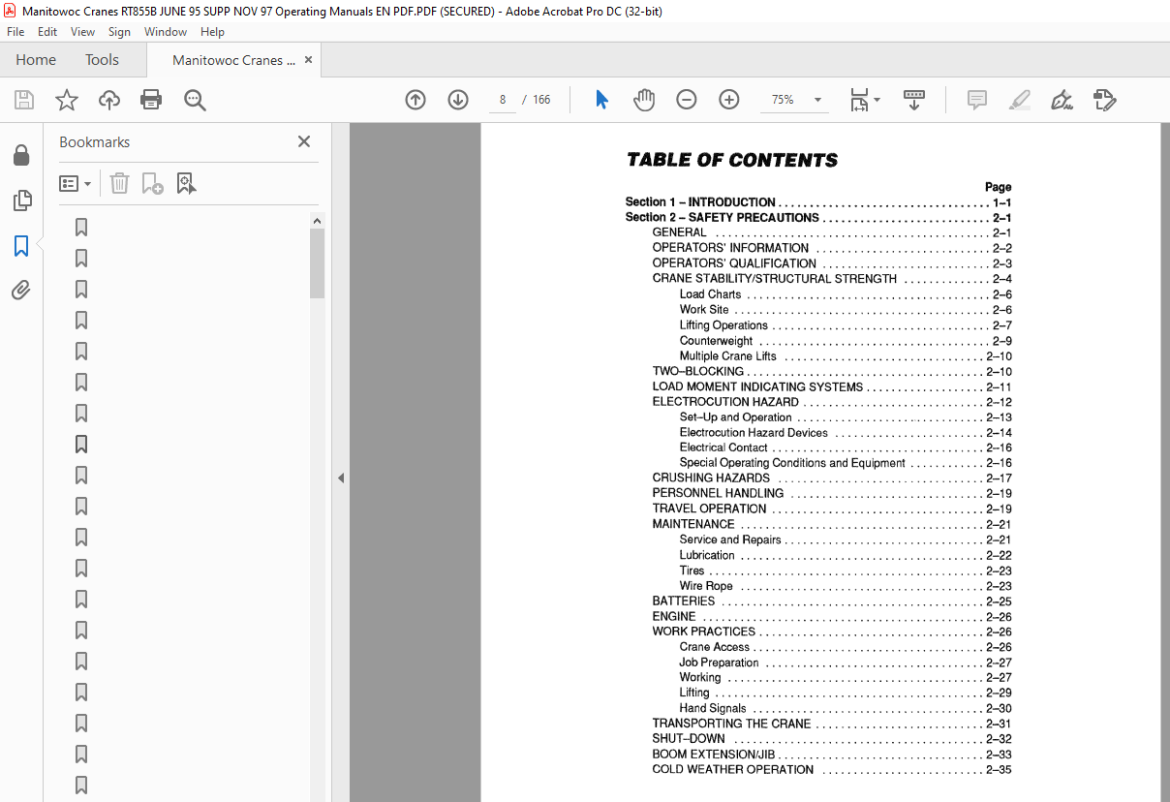Toggle the Bookmarks panel icon
Viewport: 1170px width, 802px height.
pos(21,245)
